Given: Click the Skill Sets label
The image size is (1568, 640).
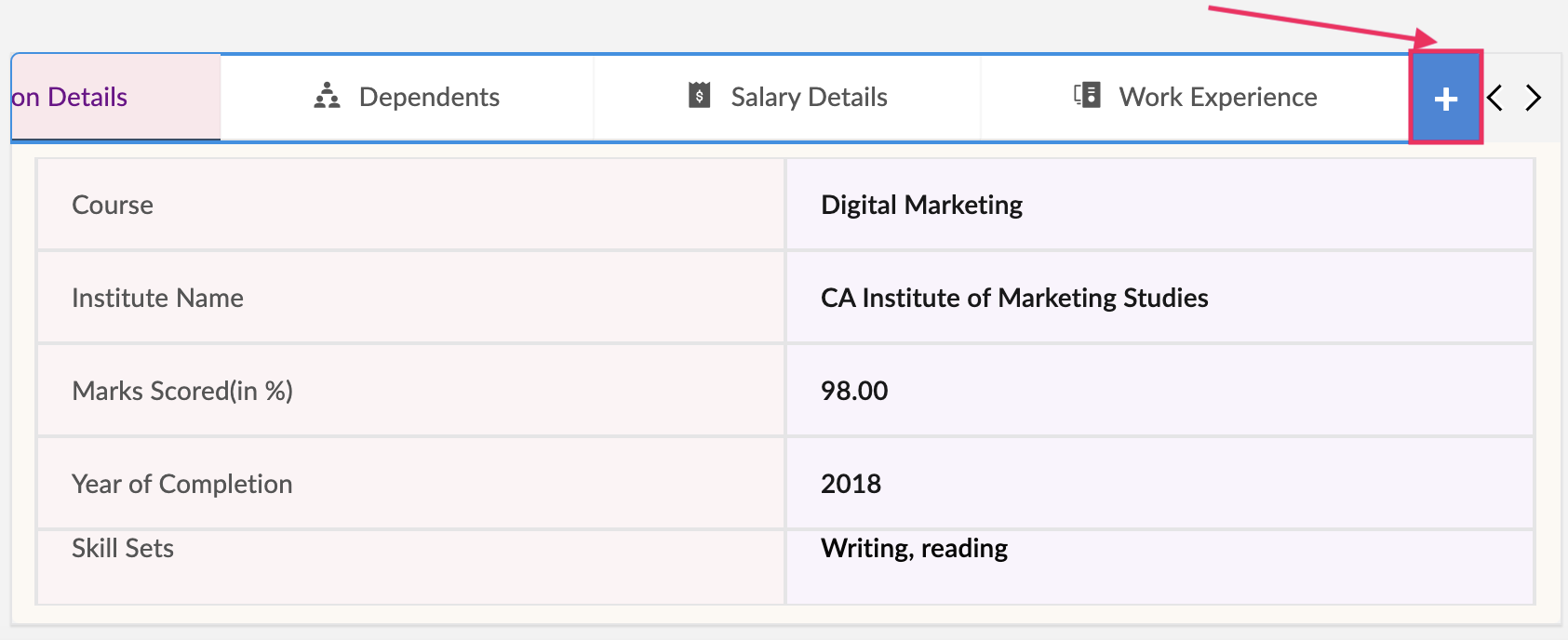Looking at the screenshot, I should tap(123, 548).
